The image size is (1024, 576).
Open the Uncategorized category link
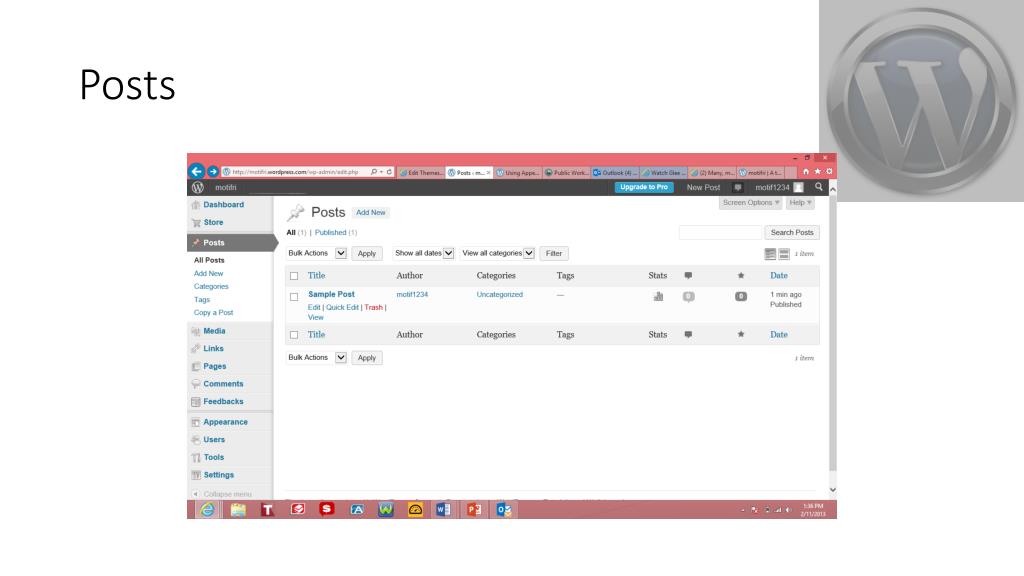pyautogui.click(x=500, y=295)
